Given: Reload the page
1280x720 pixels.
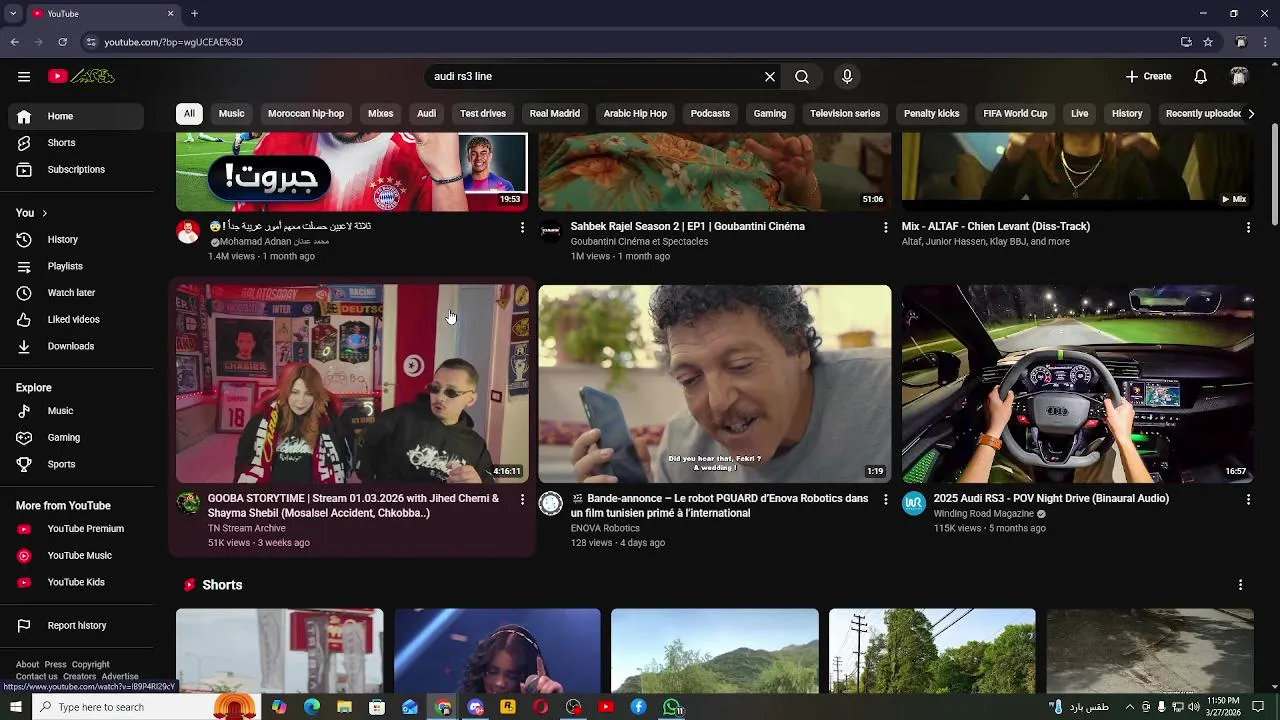Looking at the screenshot, I should click(x=62, y=42).
